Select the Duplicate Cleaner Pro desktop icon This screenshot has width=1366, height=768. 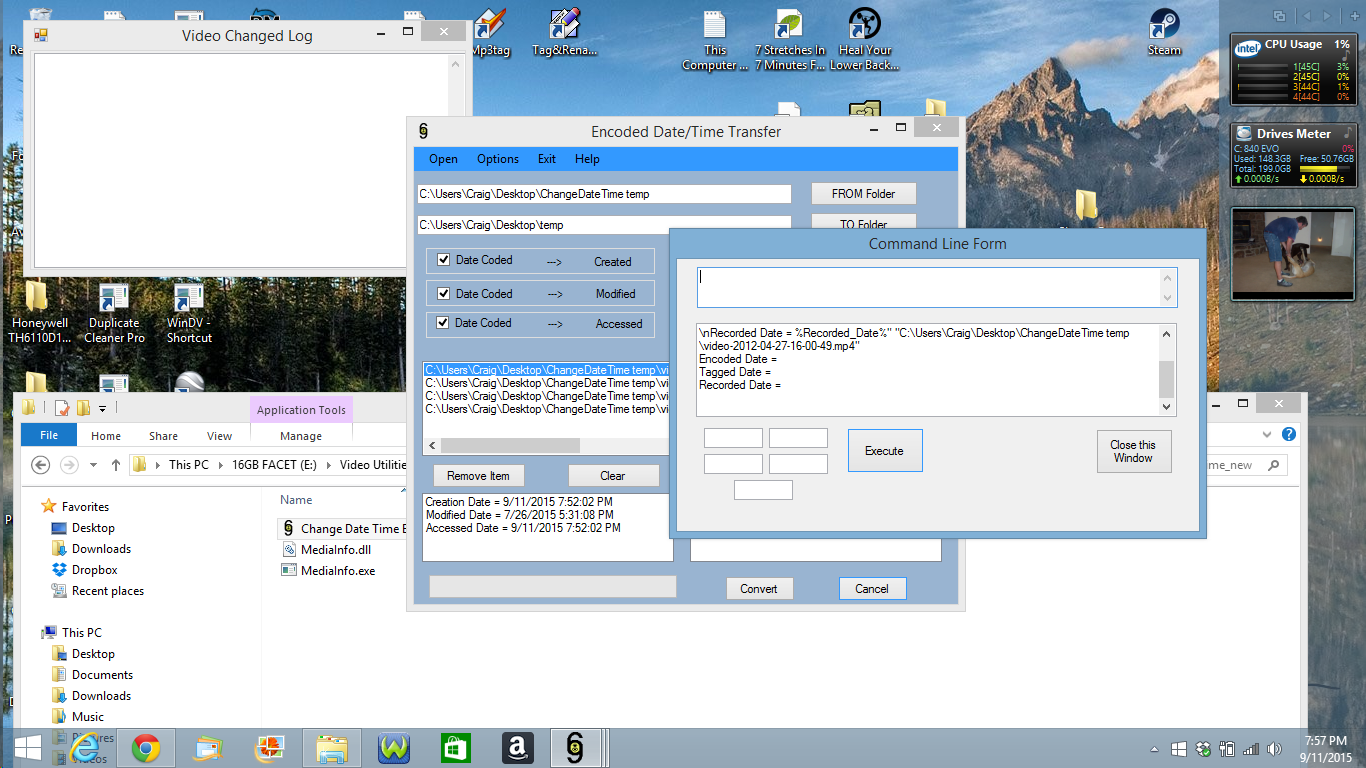tap(114, 313)
